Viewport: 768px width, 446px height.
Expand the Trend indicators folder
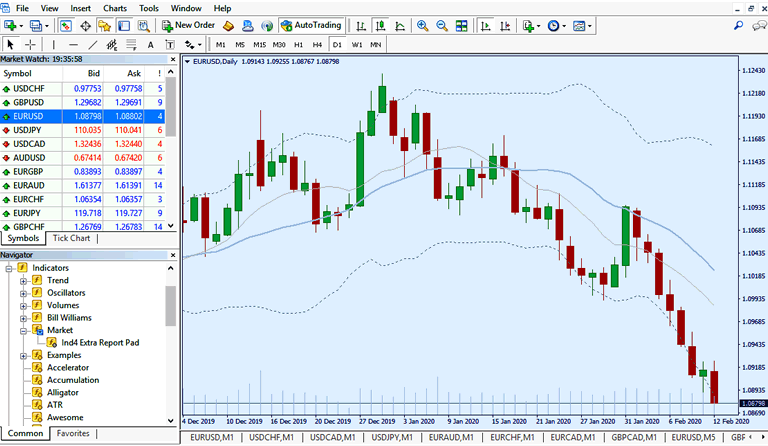[x=23, y=281]
